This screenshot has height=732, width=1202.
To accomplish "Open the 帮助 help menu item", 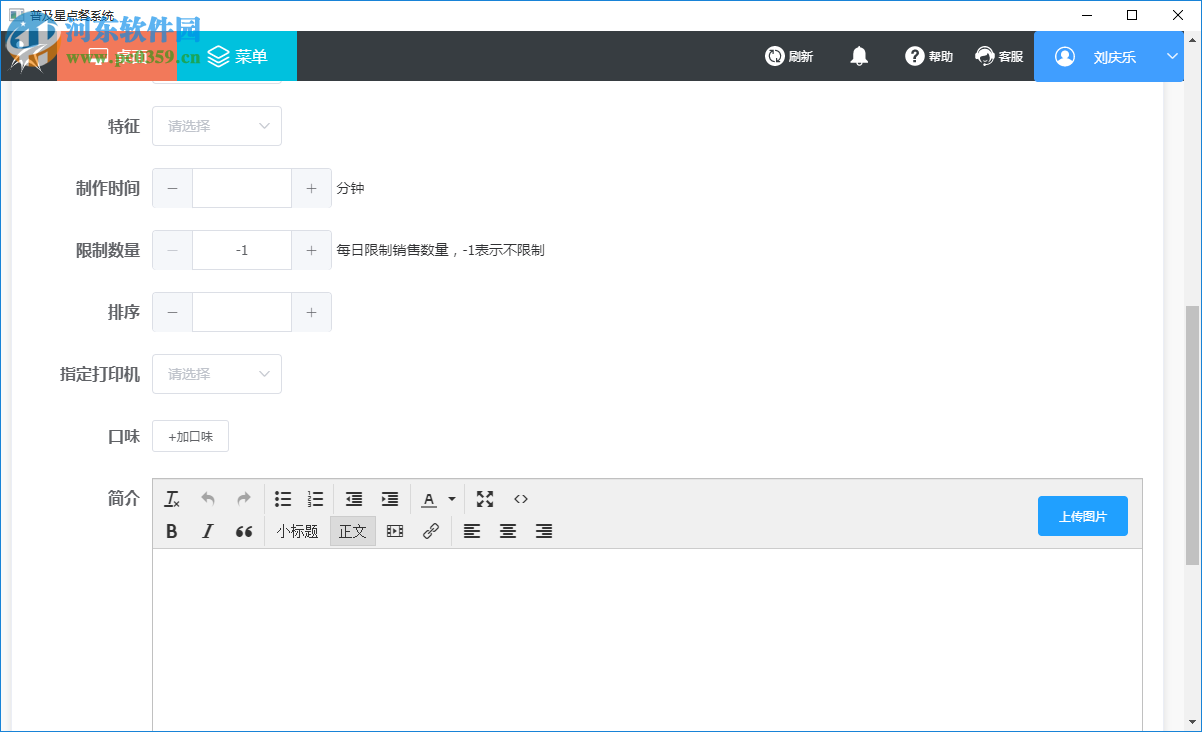I will [928, 57].
